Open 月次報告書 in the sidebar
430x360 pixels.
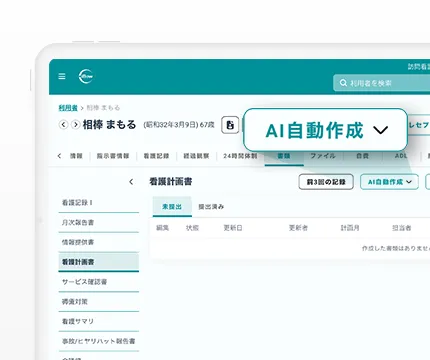click(x=99, y=222)
